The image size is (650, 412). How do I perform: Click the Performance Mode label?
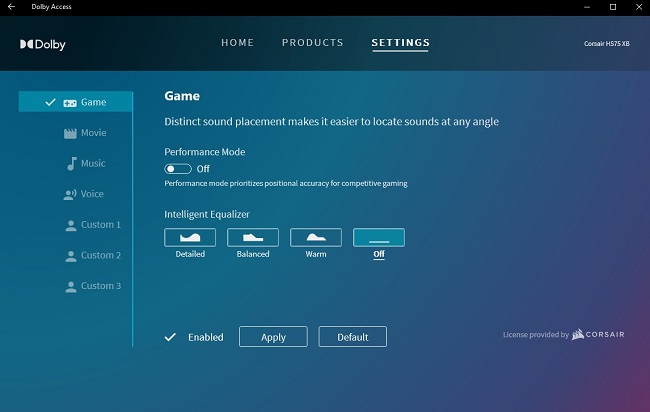pos(205,152)
